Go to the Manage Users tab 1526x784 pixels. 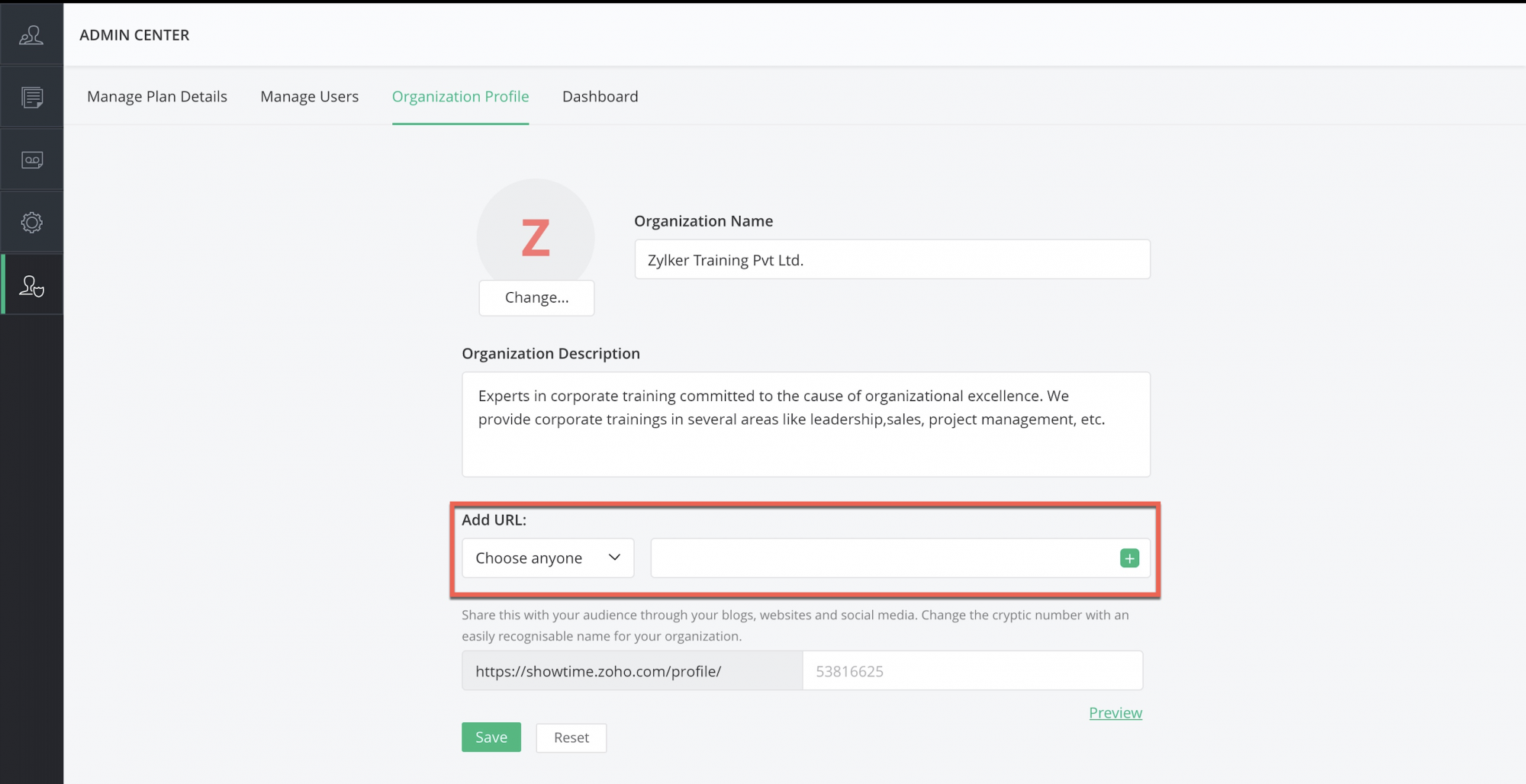[309, 97]
